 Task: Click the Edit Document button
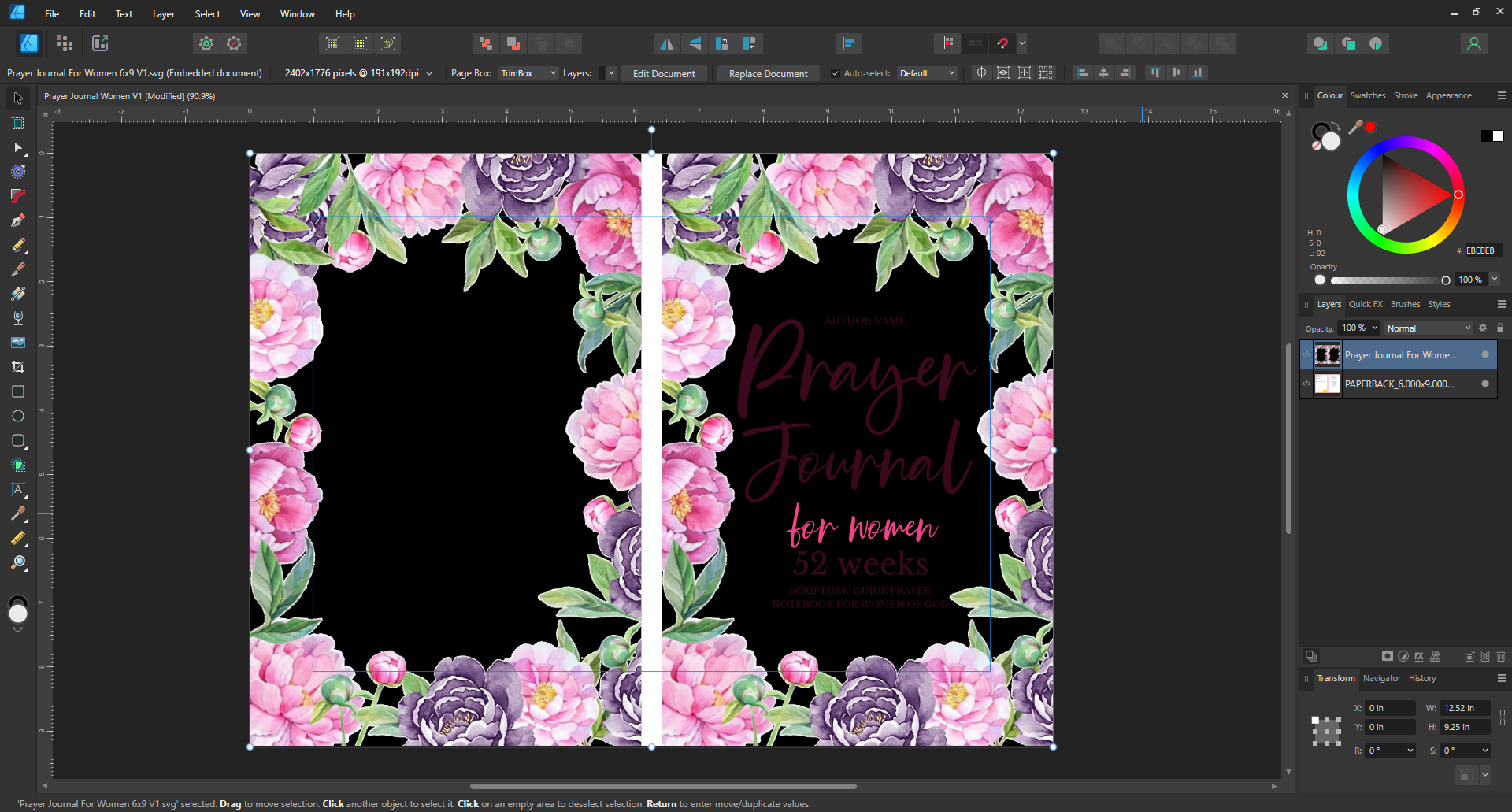coord(664,73)
